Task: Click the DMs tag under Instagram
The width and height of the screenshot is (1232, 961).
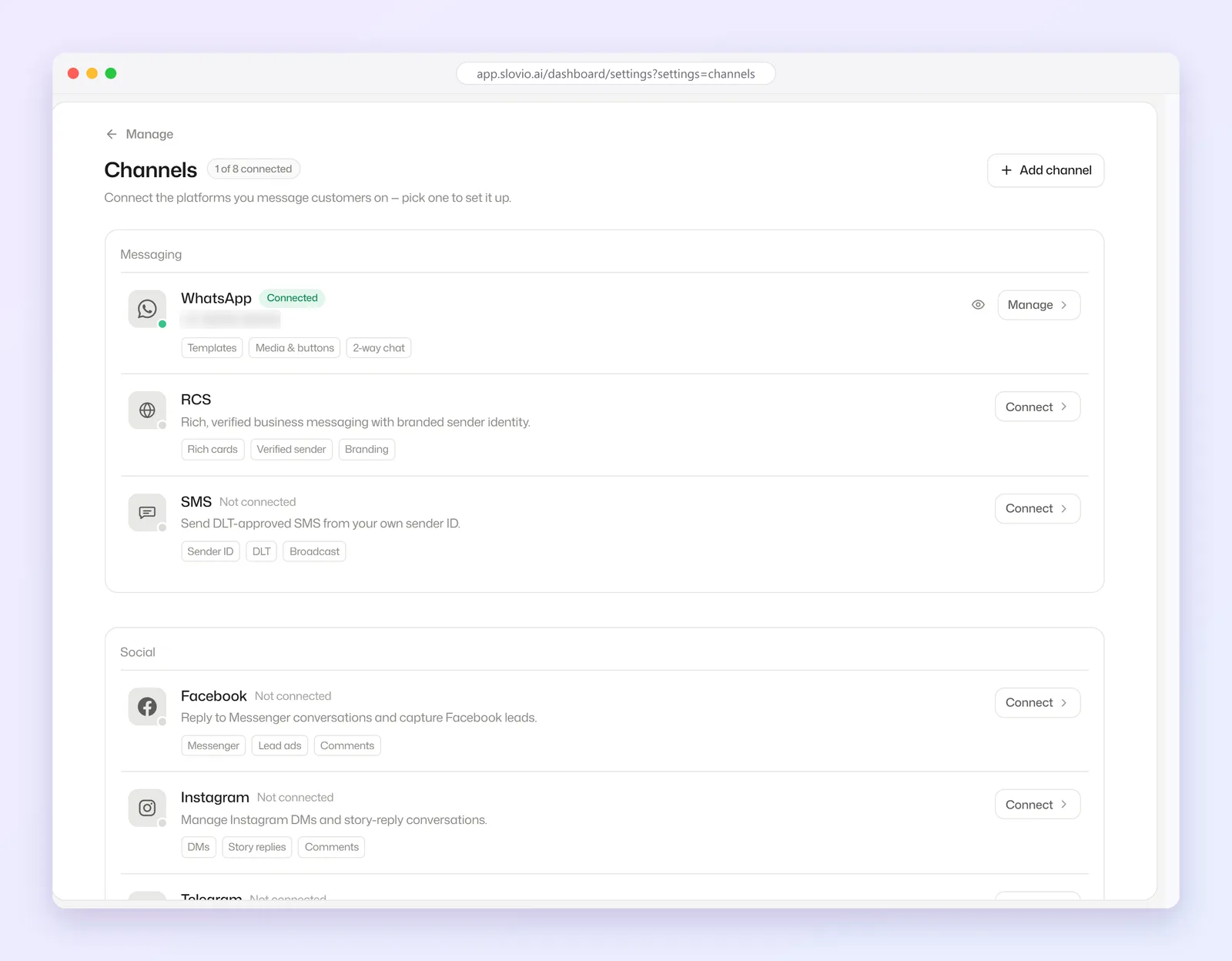Action: (x=199, y=847)
